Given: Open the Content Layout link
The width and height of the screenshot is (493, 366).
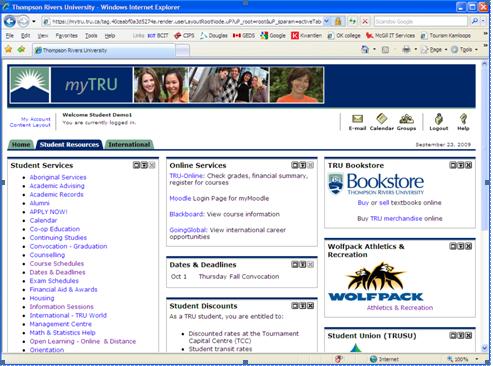Looking at the screenshot, I should click(x=30, y=125).
